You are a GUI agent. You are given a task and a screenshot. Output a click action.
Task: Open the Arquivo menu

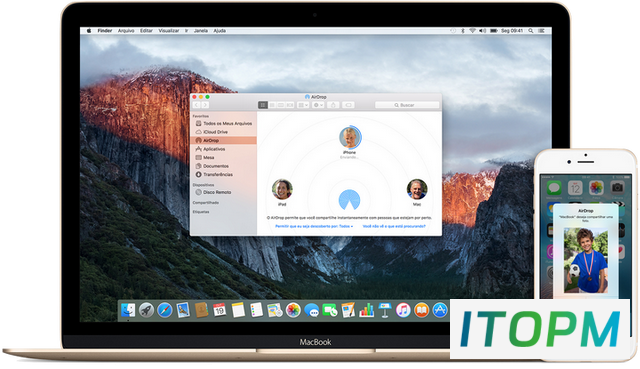126,31
